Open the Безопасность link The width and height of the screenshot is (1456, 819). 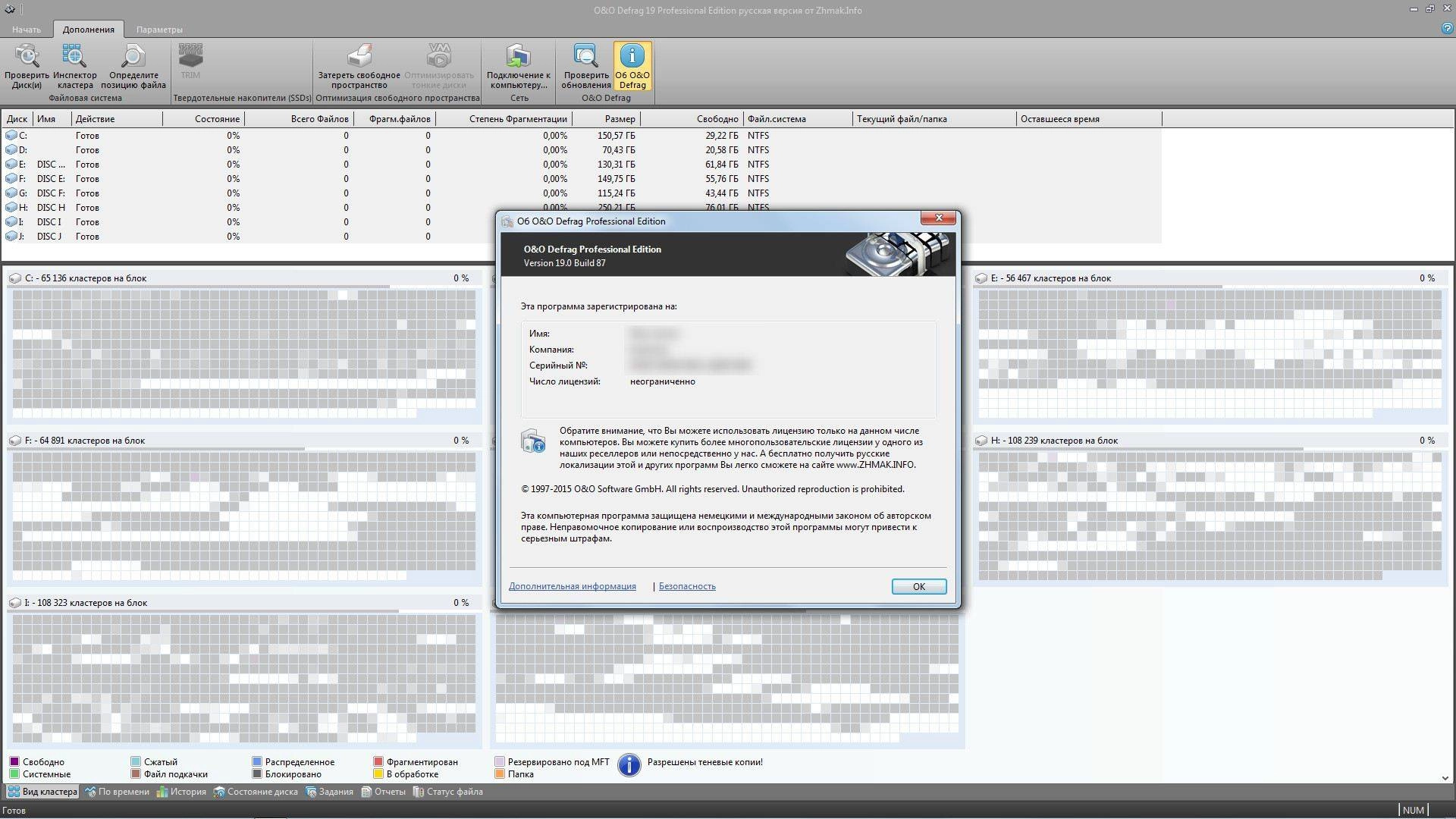tap(687, 586)
